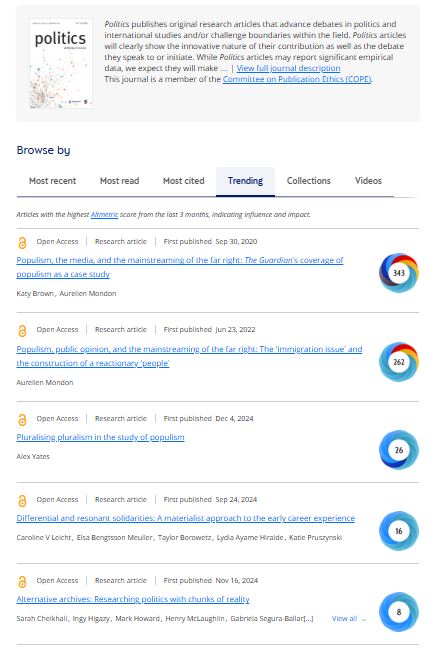Click author Aurelien Mondon under immigration issue article

tap(45, 382)
